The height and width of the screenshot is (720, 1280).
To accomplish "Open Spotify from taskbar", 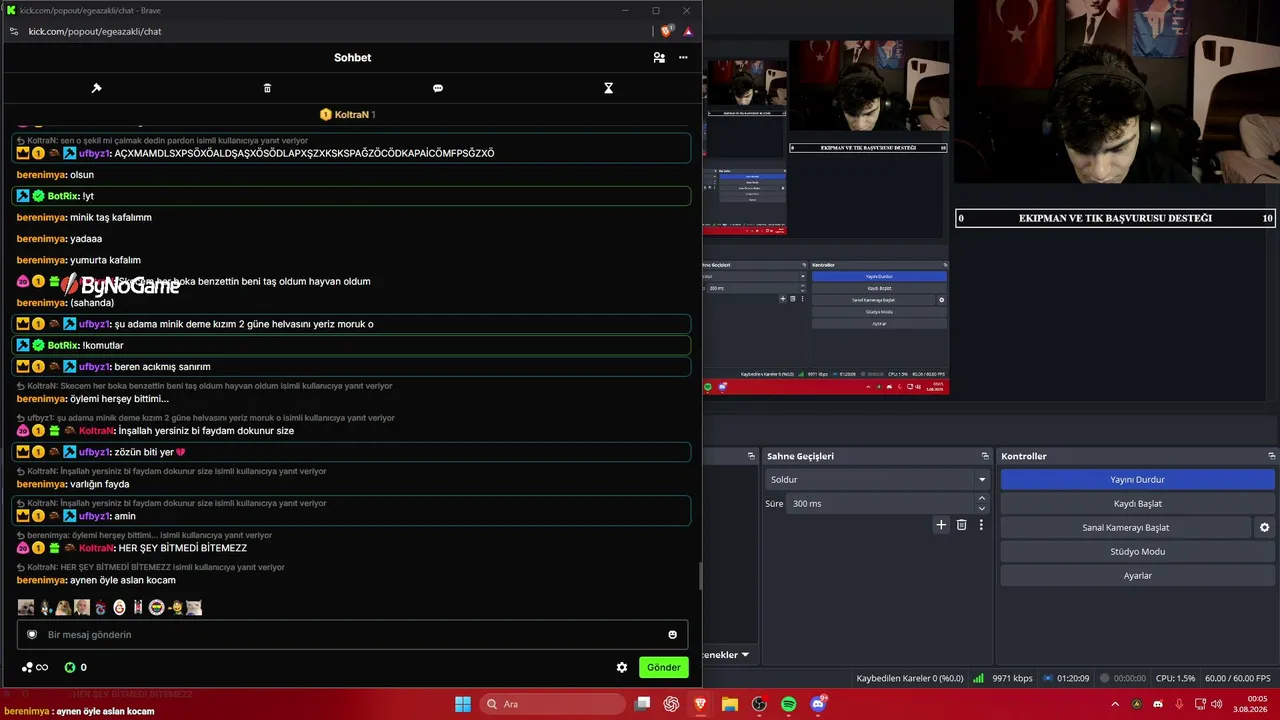I will pos(788,704).
